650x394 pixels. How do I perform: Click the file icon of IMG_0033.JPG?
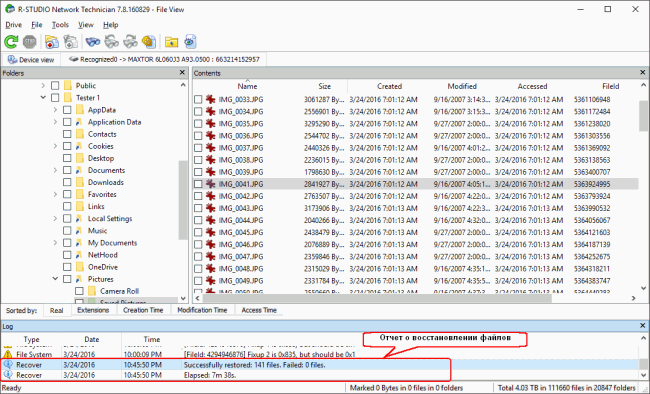point(211,100)
